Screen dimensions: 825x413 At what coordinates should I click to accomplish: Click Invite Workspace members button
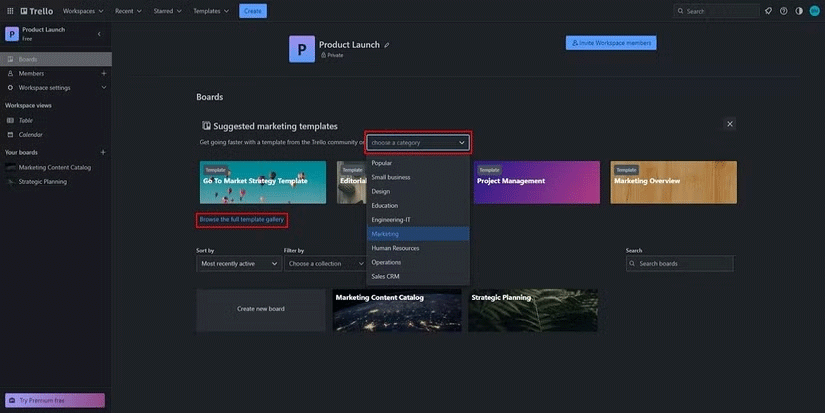coord(610,43)
